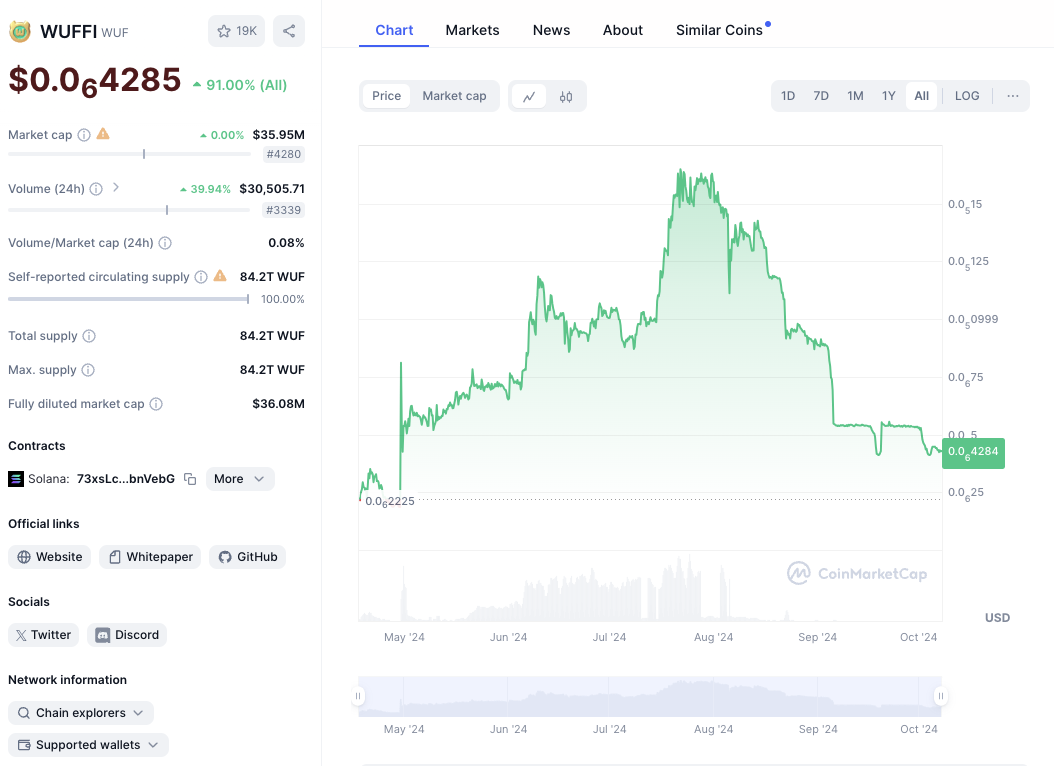Set chart range to 1Y
This screenshot has height=766, width=1054.
click(889, 96)
